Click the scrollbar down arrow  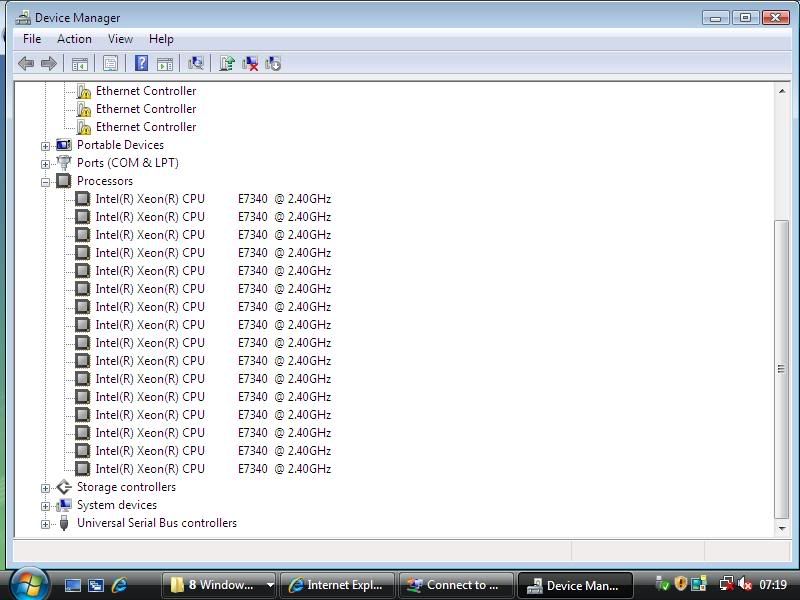coord(782,529)
